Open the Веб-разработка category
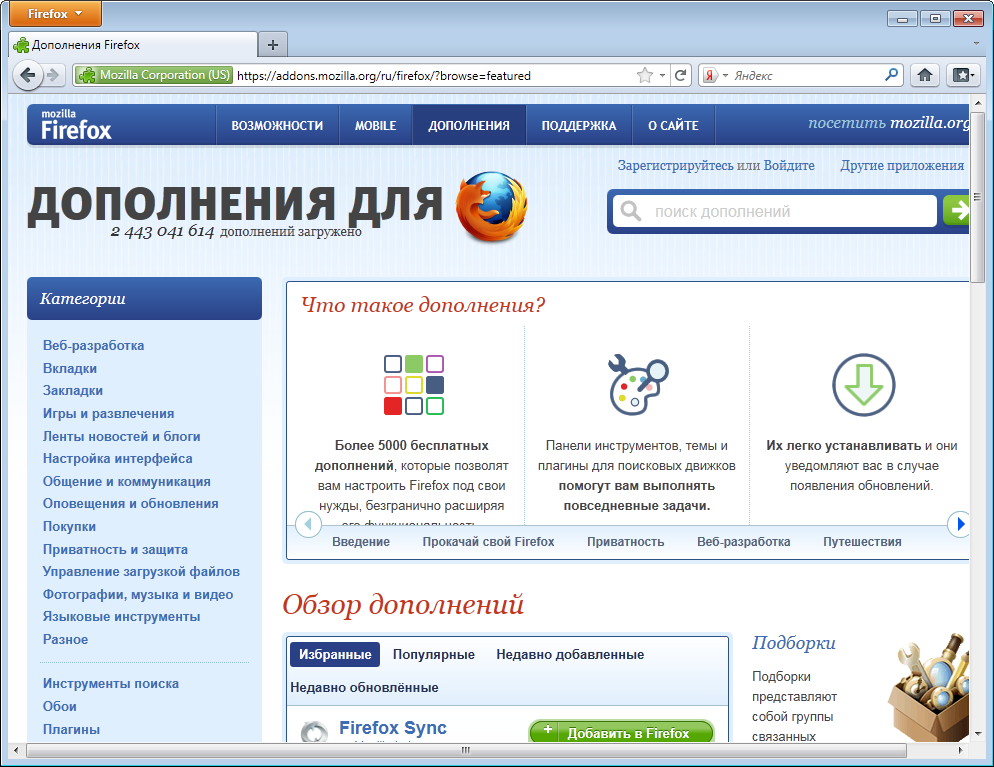The height and width of the screenshot is (767, 994). [93, 345]
